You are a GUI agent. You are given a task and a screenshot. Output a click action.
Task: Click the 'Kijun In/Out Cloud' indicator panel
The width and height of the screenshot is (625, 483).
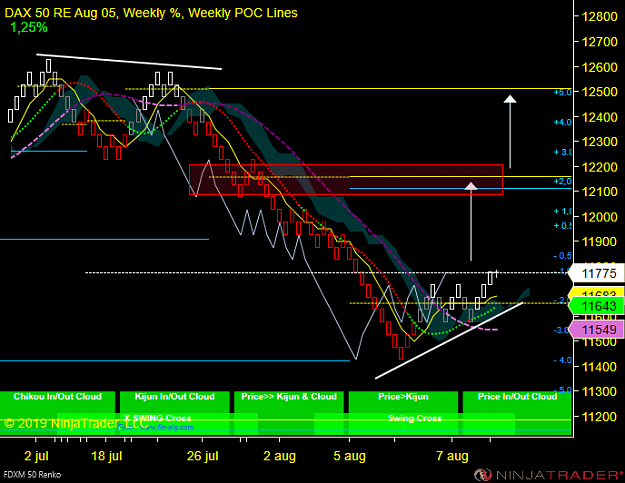click(x=175, y=402)
